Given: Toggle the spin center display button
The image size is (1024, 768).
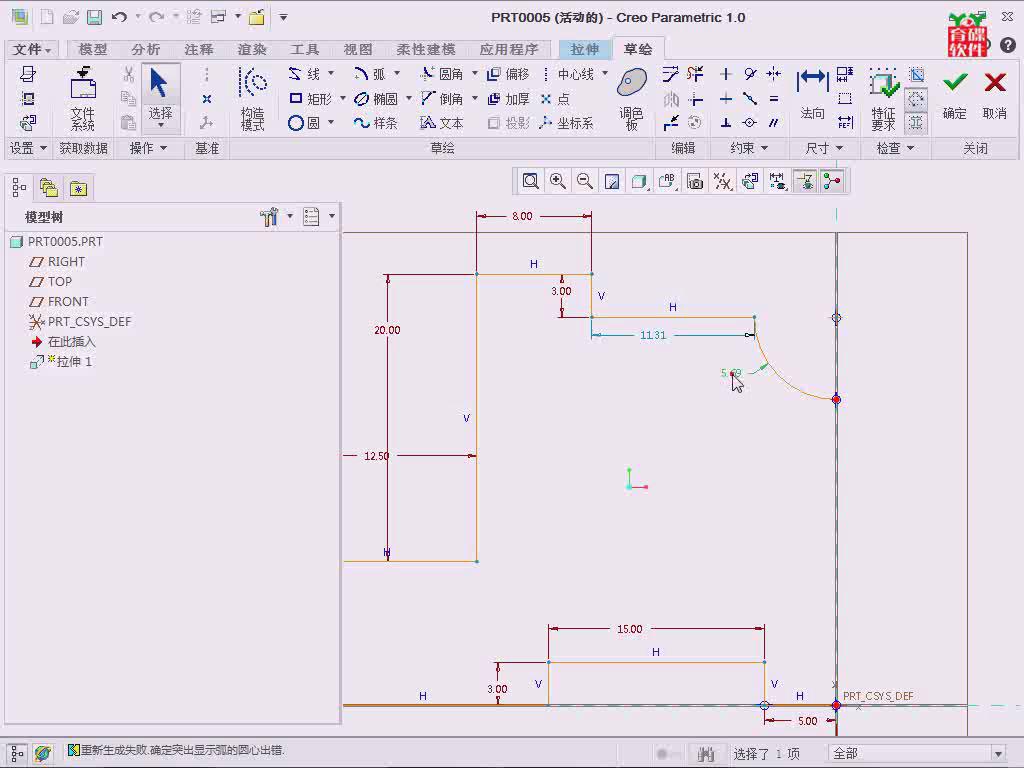Looking at the screenshot, I should point(832,181).
